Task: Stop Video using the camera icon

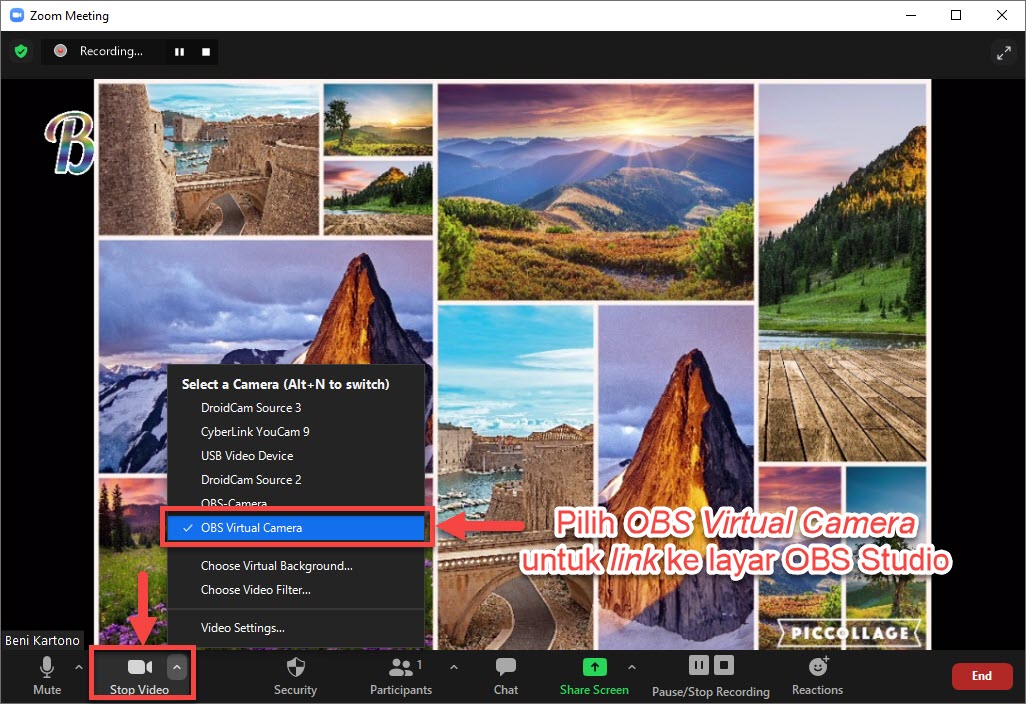Action: click(x=139, y=667)
